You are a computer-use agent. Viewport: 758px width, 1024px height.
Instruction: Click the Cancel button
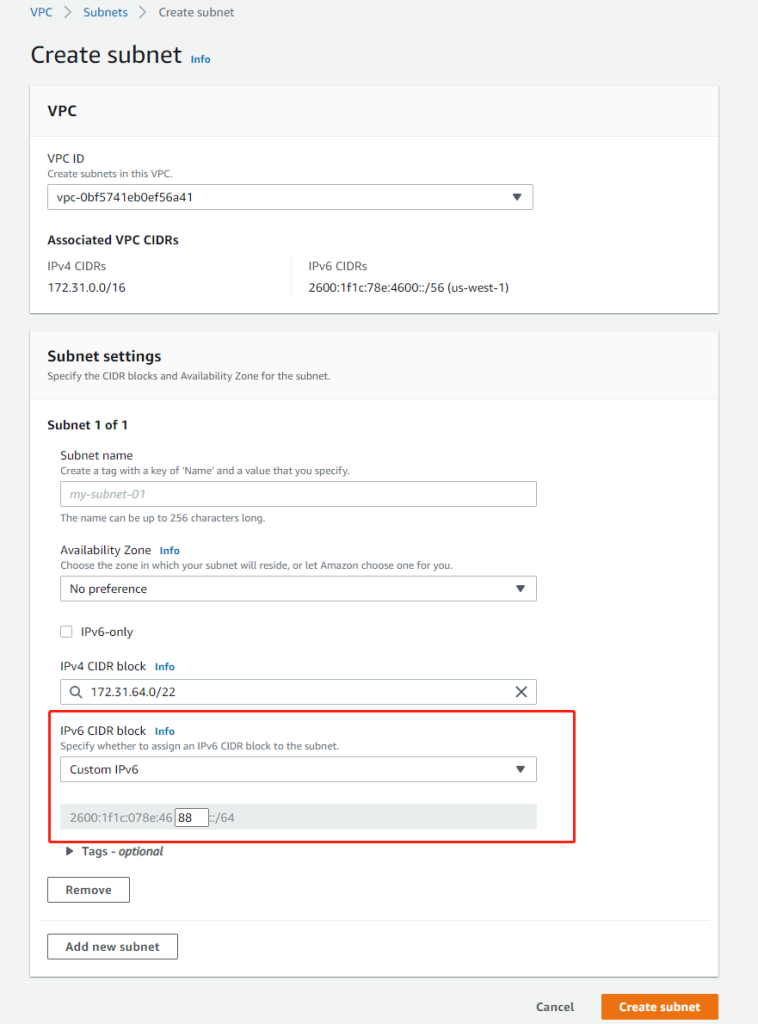pyautogui.click(x=555, y=1007)
